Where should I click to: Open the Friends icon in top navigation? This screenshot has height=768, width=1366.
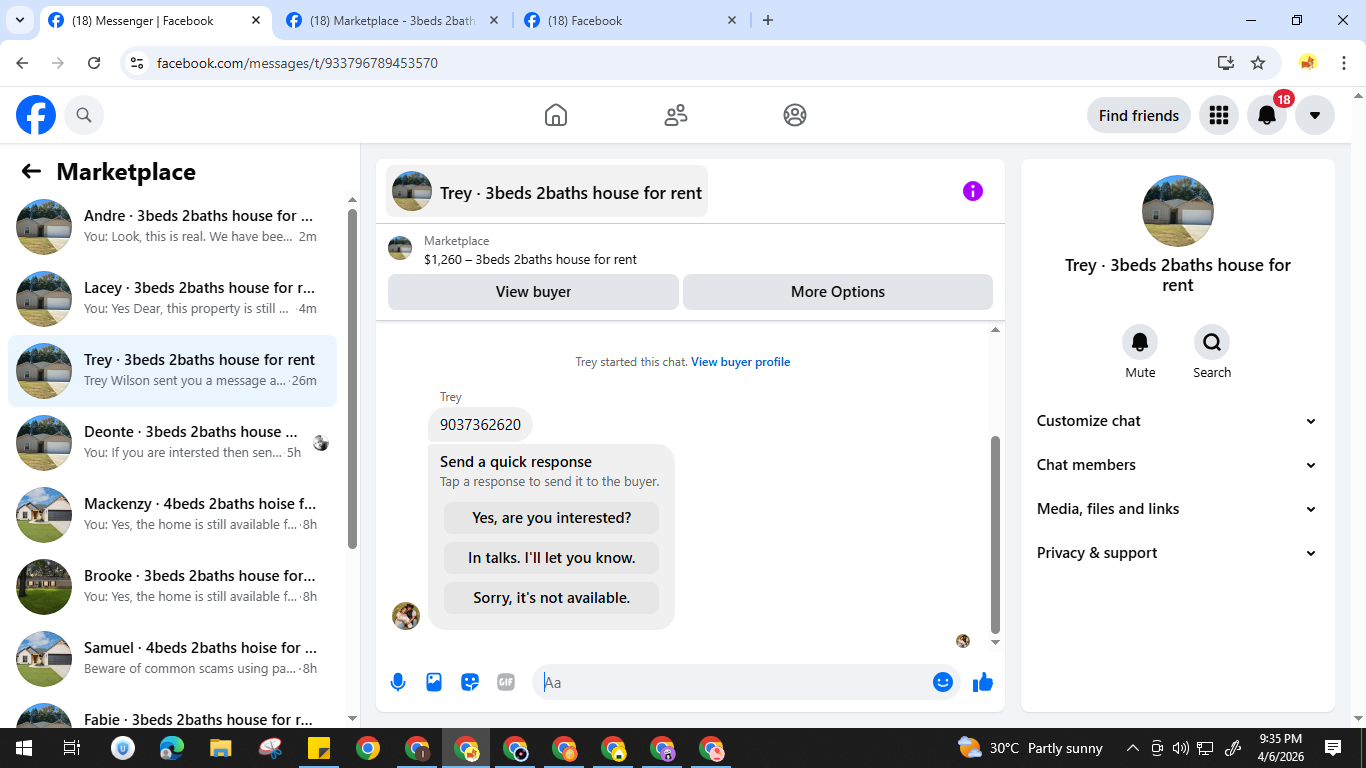pos(676,115)
